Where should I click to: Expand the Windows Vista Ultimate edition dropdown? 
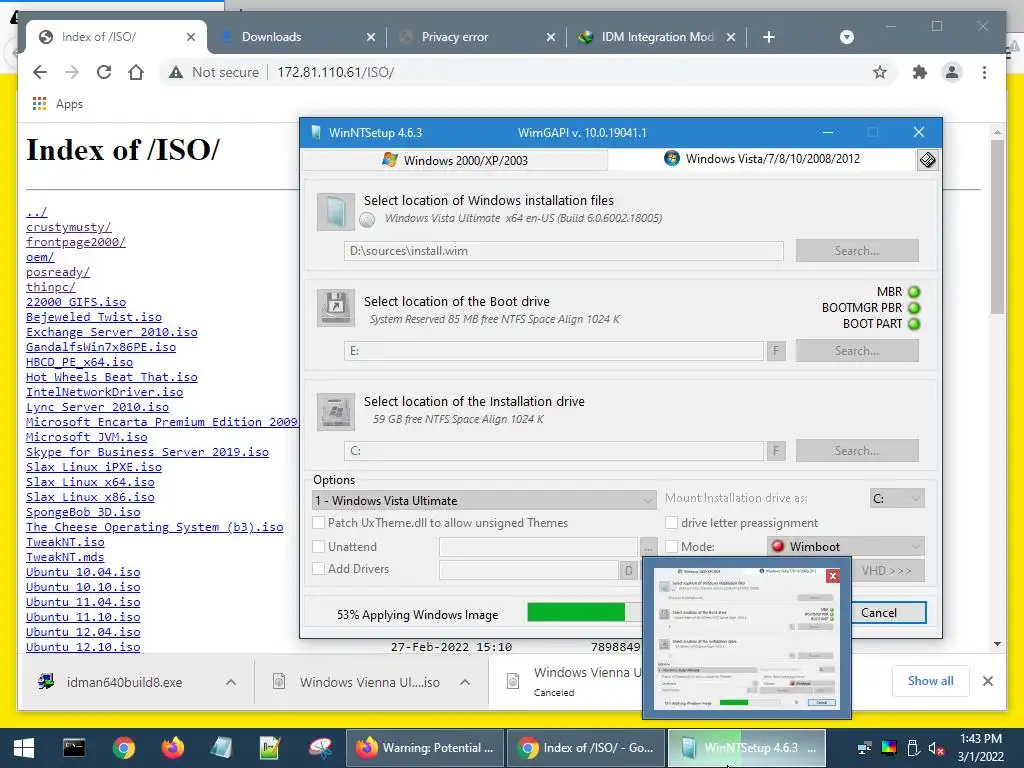pos(484,501)
